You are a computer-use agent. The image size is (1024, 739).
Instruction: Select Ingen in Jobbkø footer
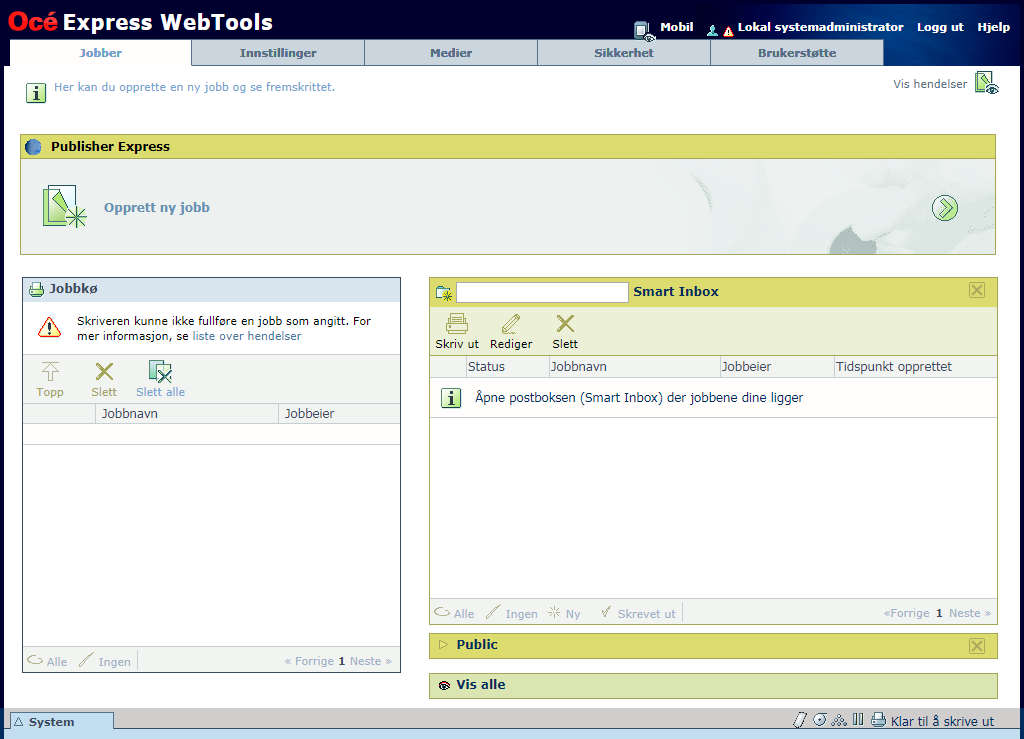[105, 661]
